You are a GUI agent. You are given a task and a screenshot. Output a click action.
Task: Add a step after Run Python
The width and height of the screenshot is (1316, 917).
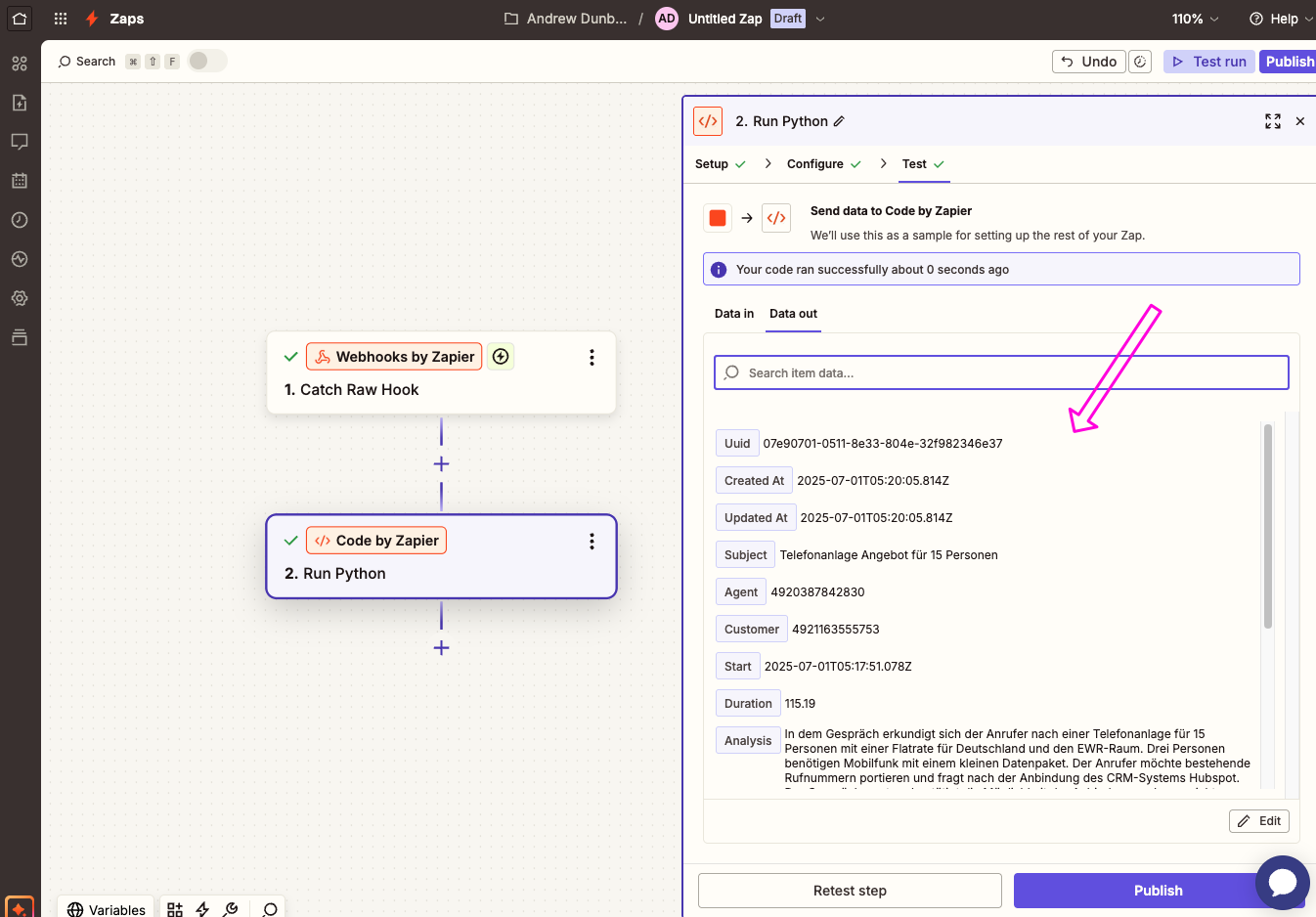(x=441, y=648)
